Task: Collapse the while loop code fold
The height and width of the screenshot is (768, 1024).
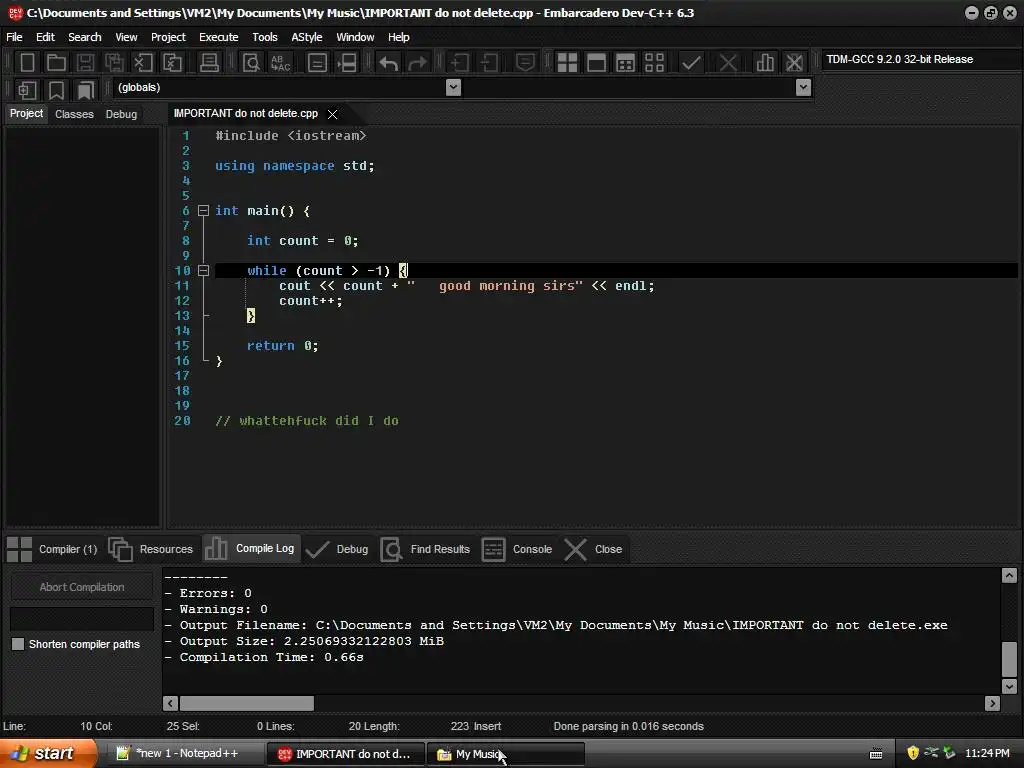Action: tap(203, 270)
